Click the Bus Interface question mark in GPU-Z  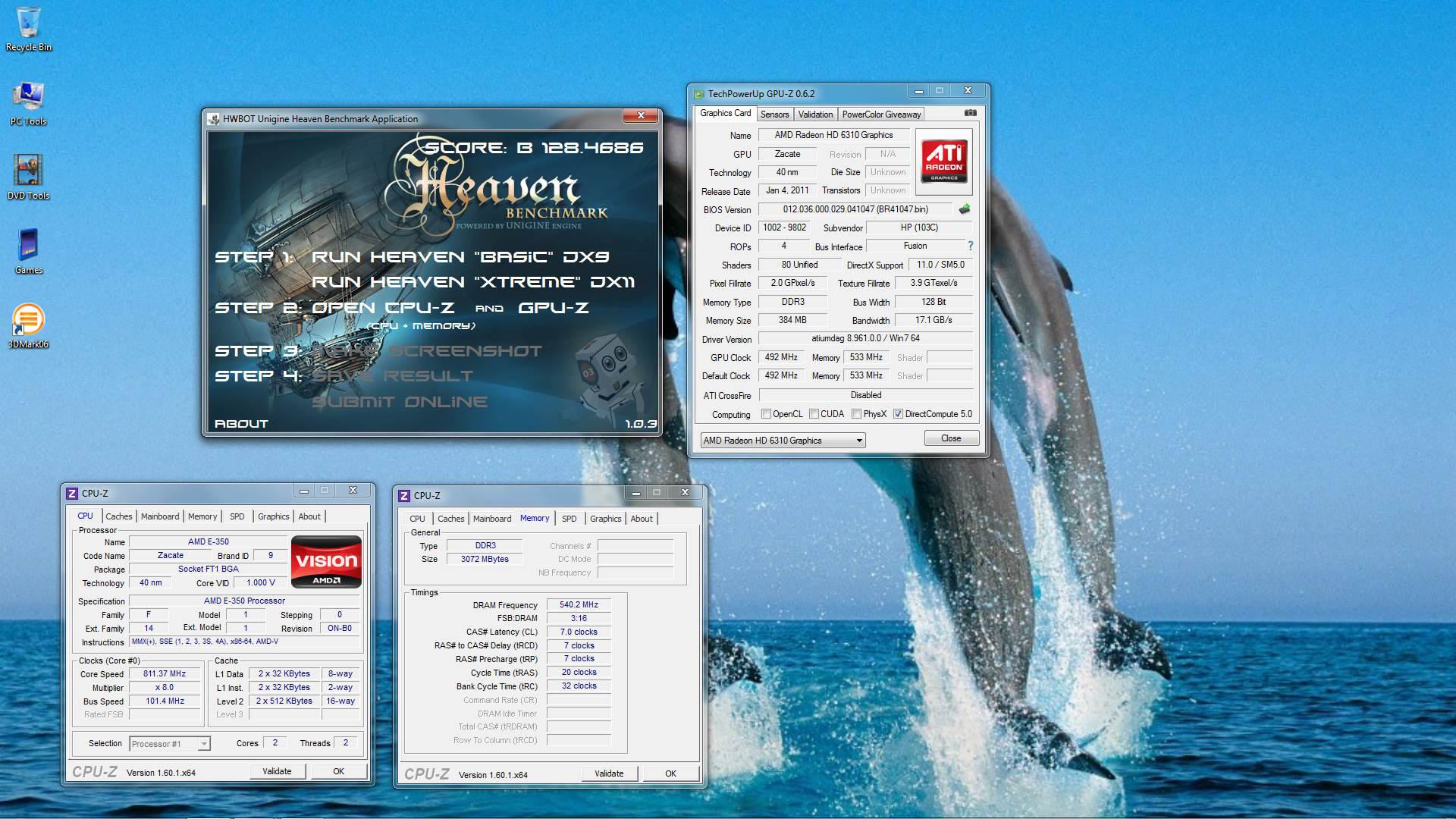coord(970,246)
